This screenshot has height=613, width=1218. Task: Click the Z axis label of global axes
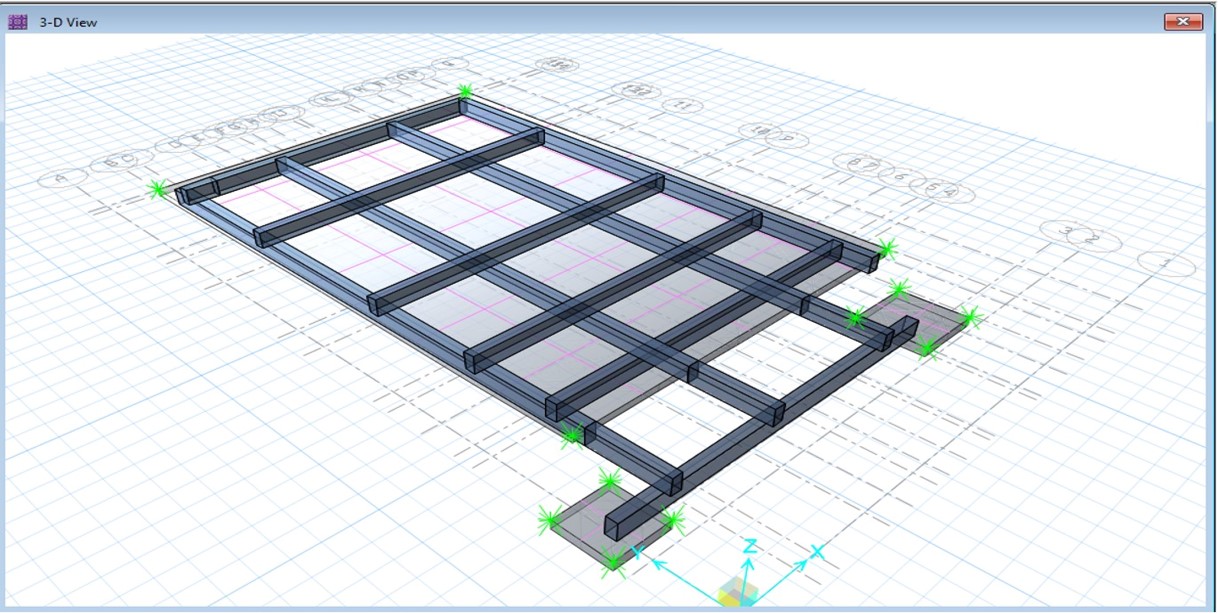tap(749, 545)
